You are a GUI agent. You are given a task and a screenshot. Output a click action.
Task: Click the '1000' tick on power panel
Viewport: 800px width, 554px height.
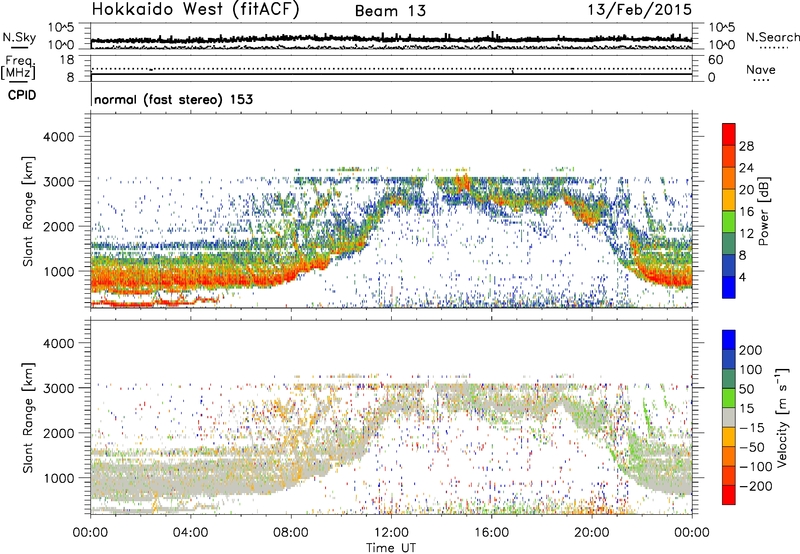point(59,271)
